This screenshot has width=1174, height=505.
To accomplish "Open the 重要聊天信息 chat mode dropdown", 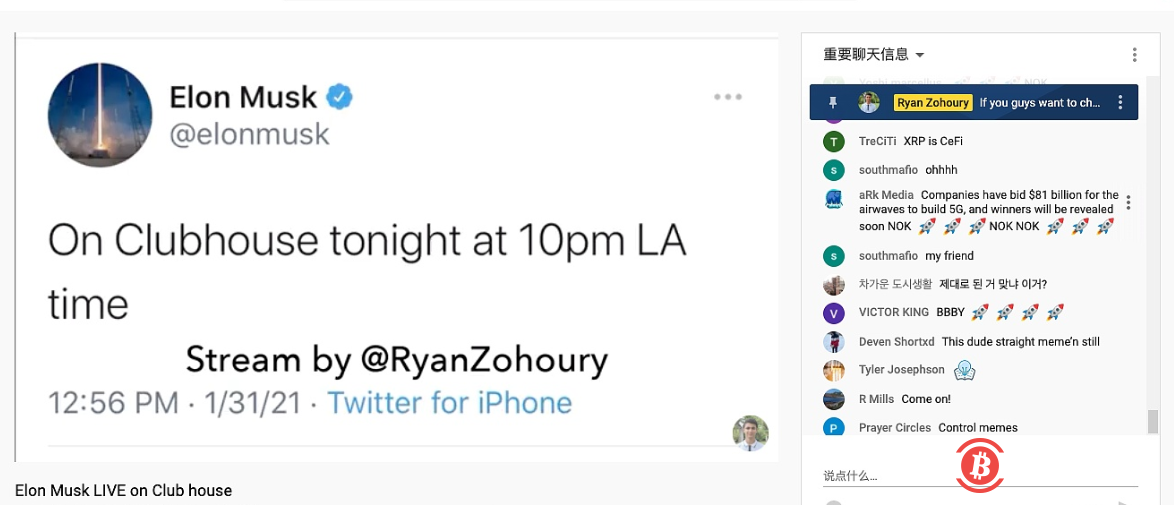I will click(874, 55).
